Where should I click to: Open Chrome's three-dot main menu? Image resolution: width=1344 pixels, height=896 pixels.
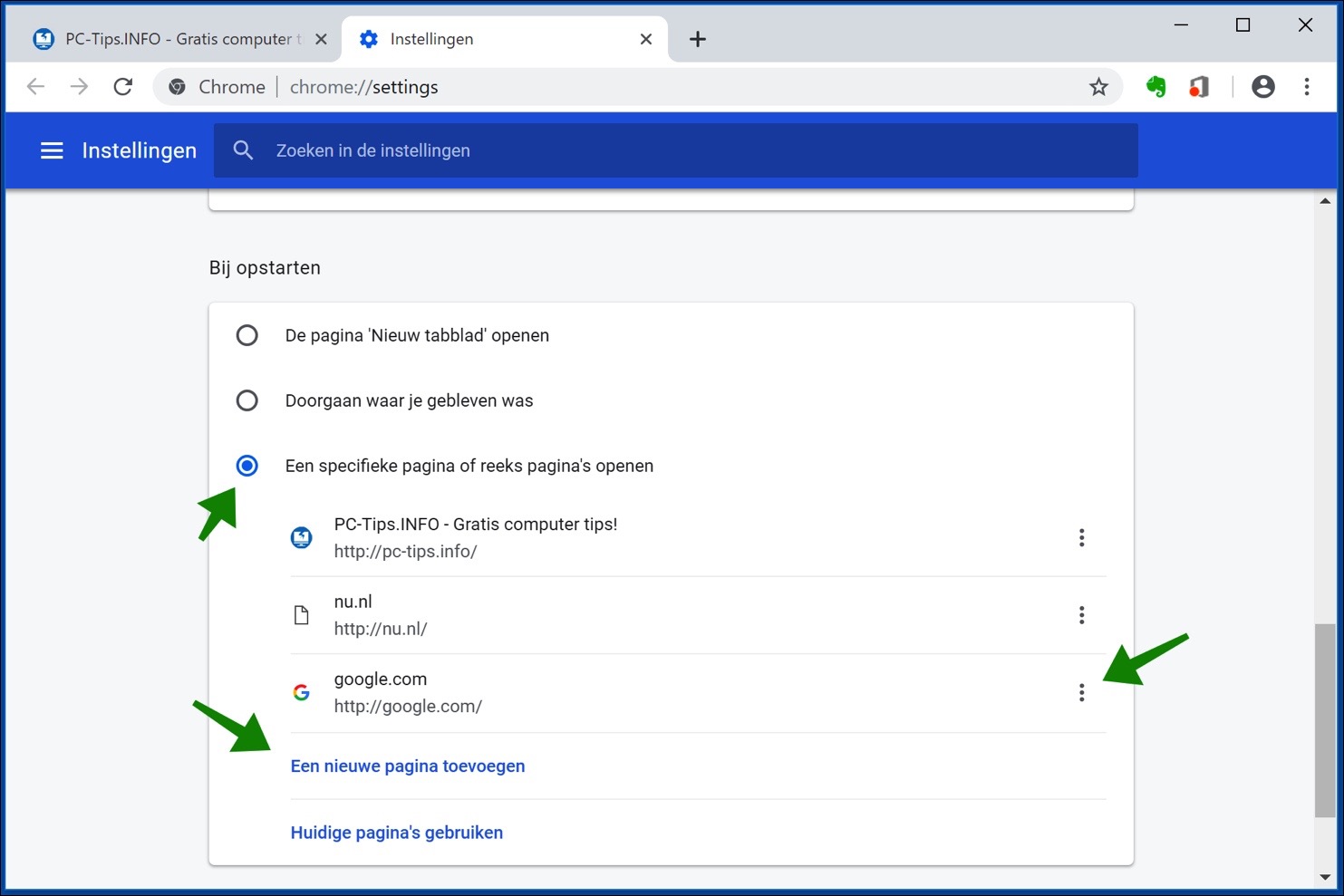pos(1307,87)
